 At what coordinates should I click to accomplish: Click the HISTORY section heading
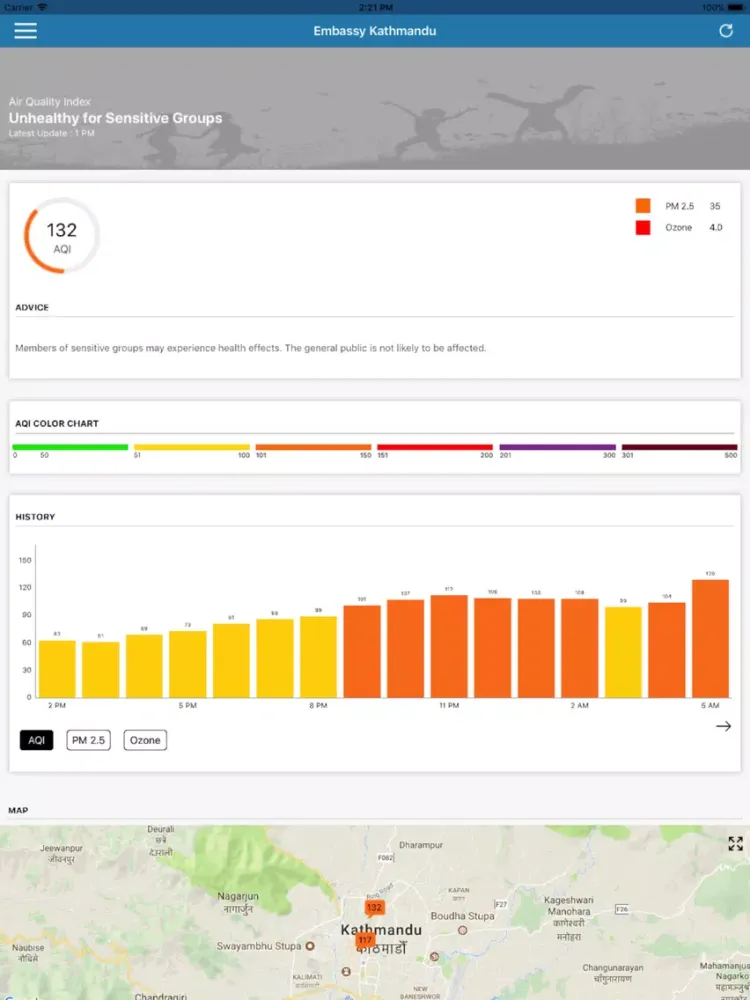pos(35,517)
